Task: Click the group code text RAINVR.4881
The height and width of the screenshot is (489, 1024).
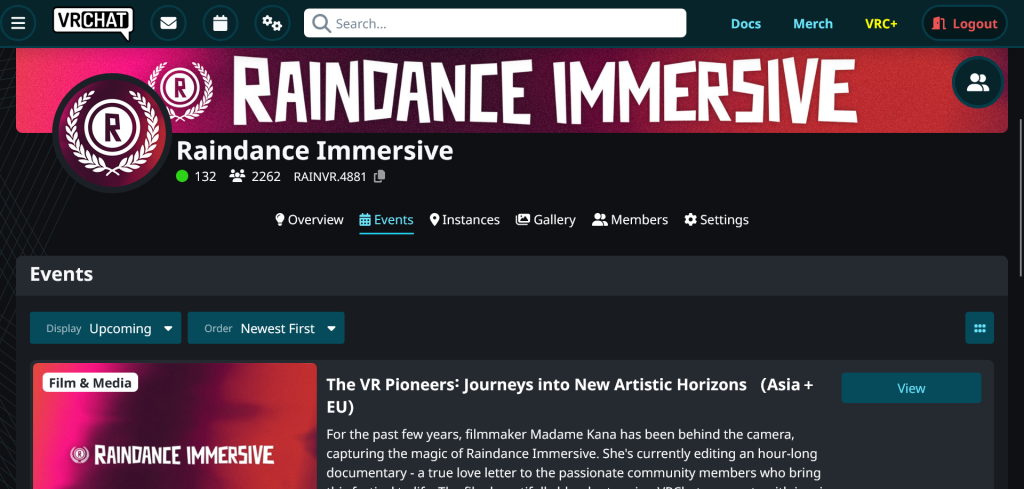Action: click(330, 176)
